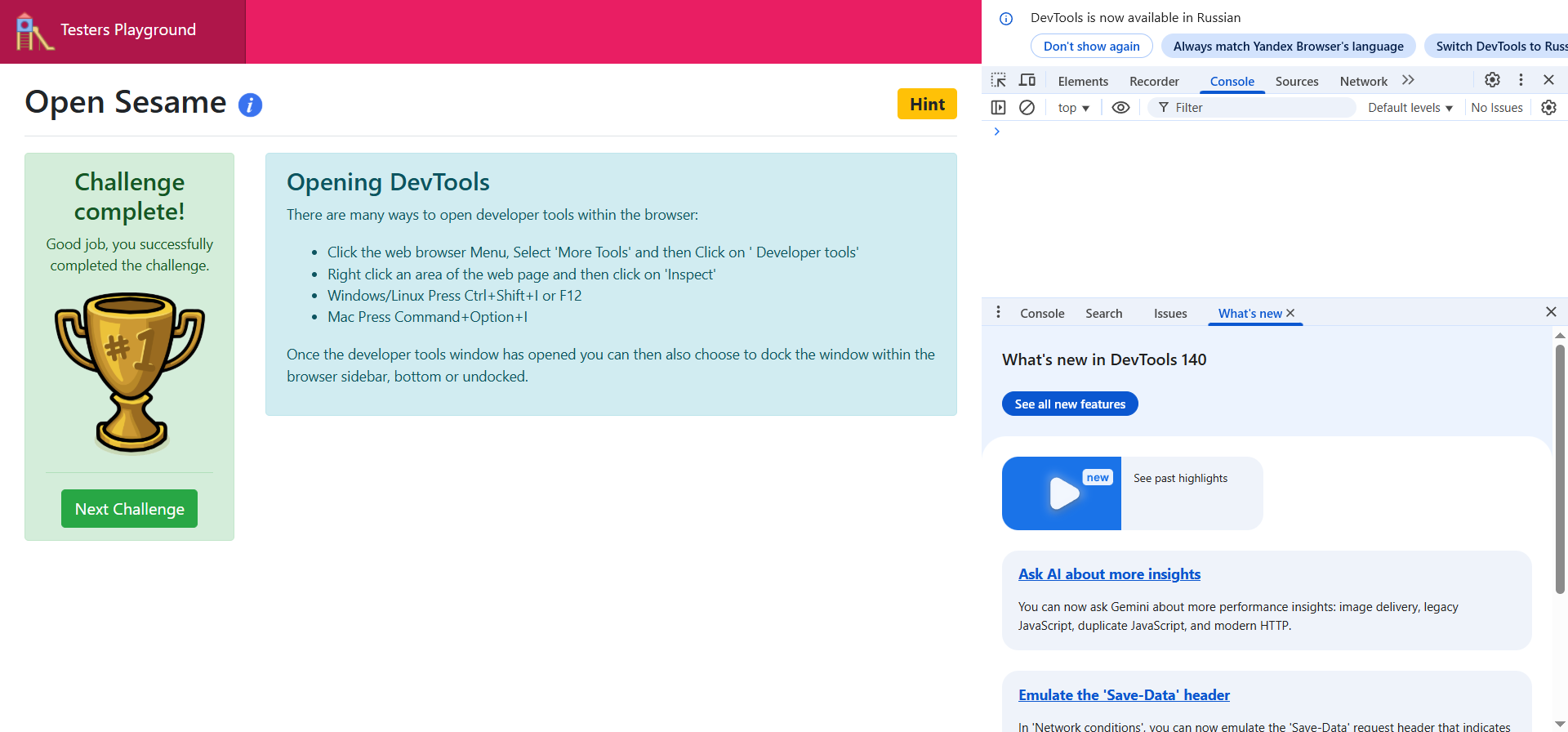Close the DevTools panel
The height and width of the screenshot is (732, 1568).
[1548, 79]
